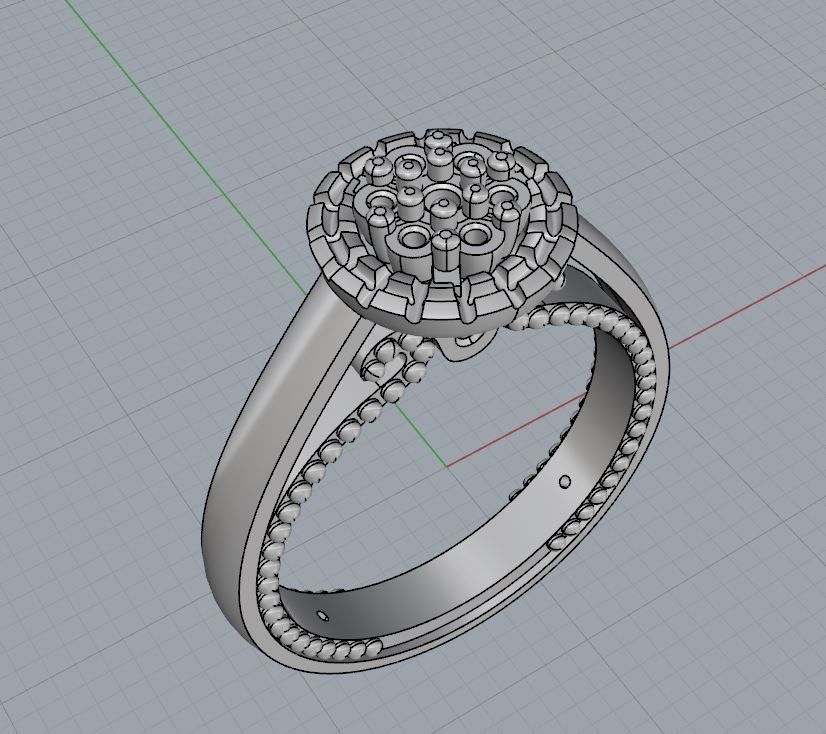Click the small hole at the bottom inside of band
The height and width of the screenshot is (734, 826).
coord(322,615)
